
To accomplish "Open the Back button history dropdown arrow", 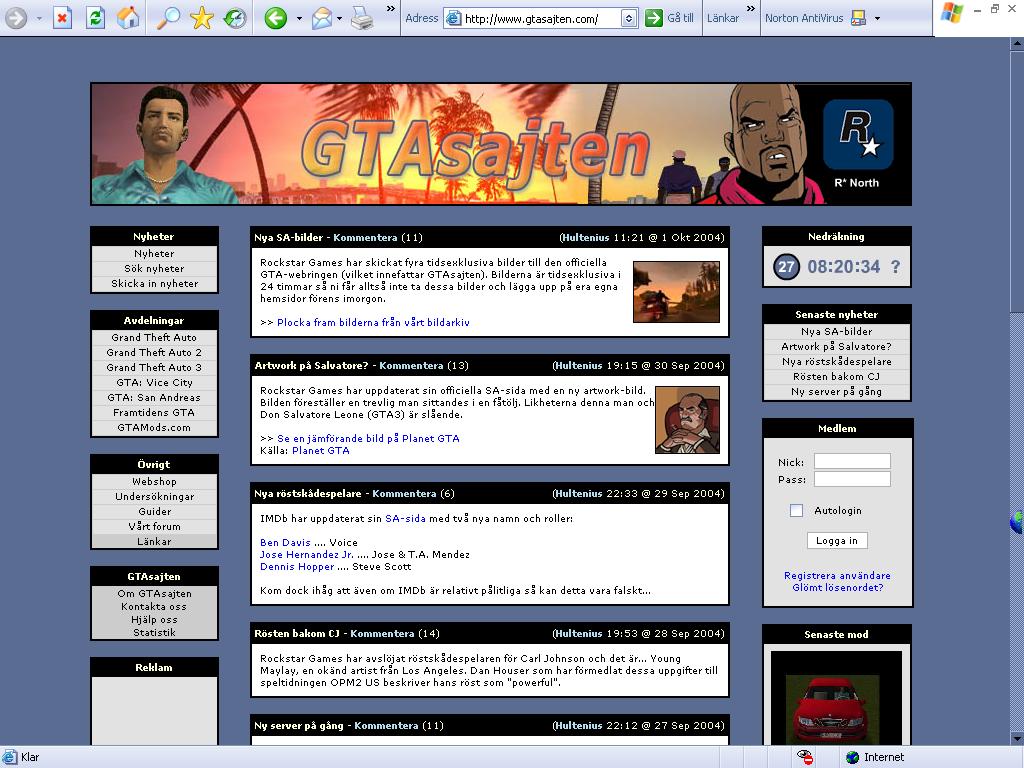I will (x=299, y=18).
